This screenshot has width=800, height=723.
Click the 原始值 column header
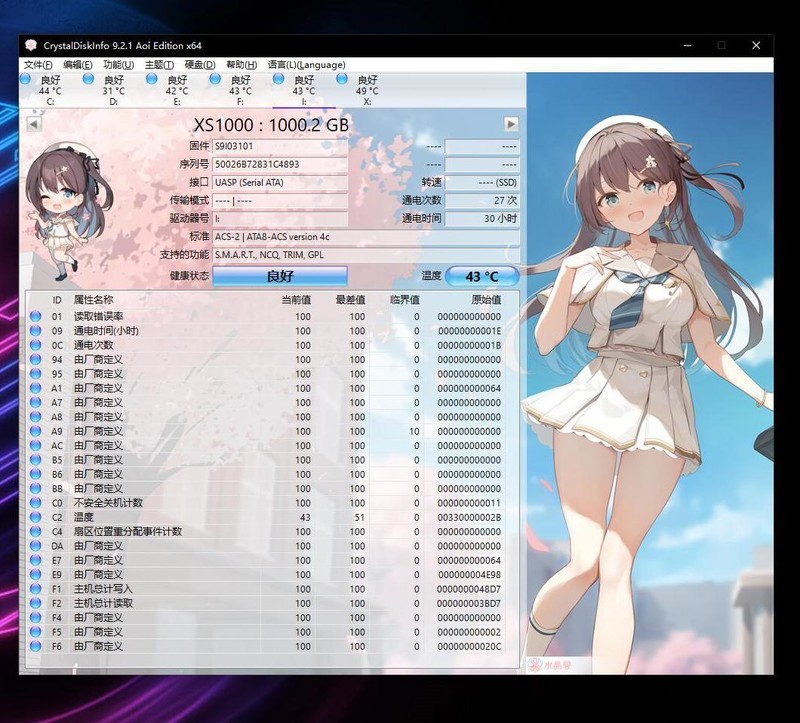485,299
